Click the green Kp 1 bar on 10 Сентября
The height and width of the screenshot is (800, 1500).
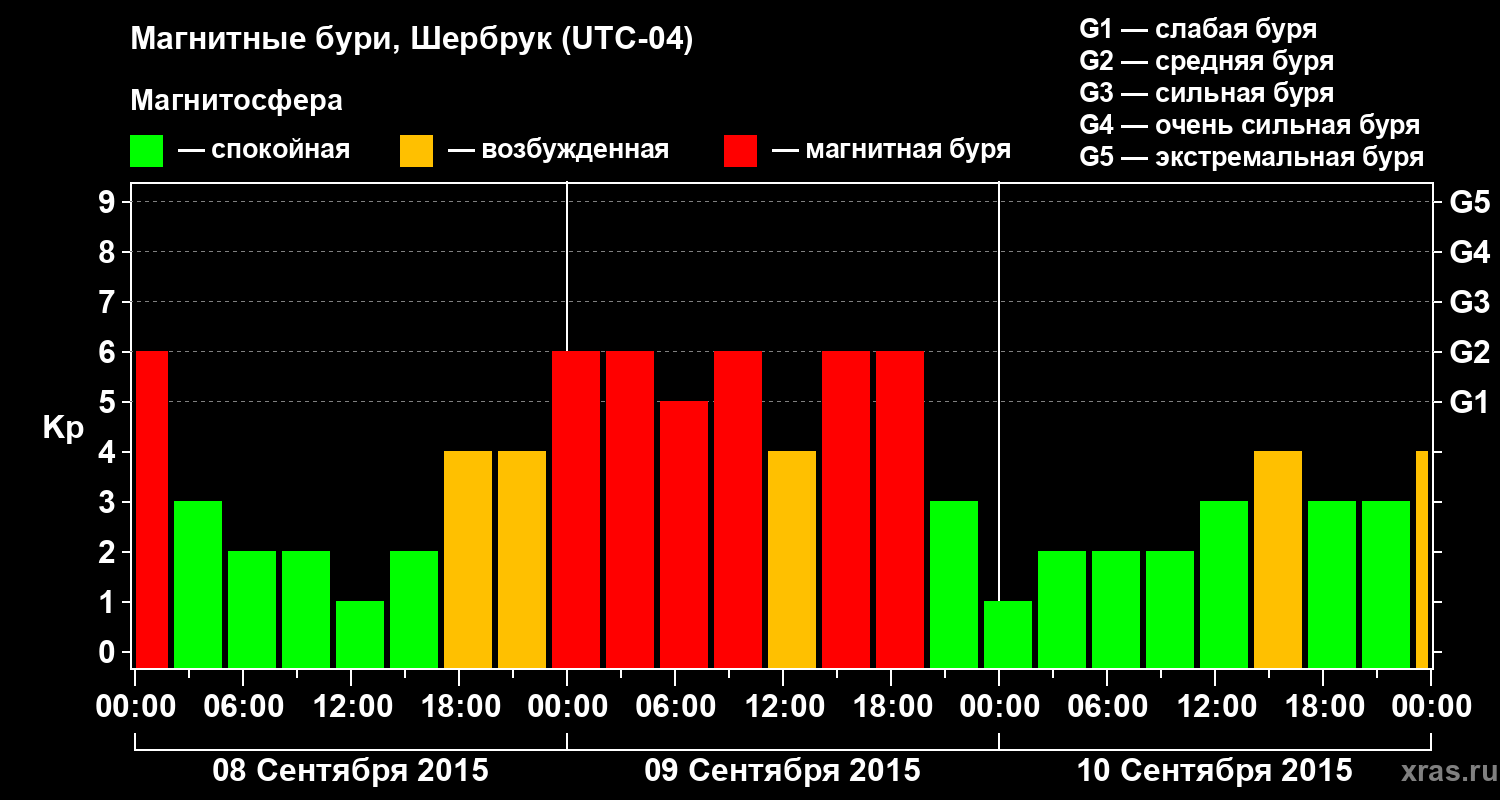tap(1008, 634)
